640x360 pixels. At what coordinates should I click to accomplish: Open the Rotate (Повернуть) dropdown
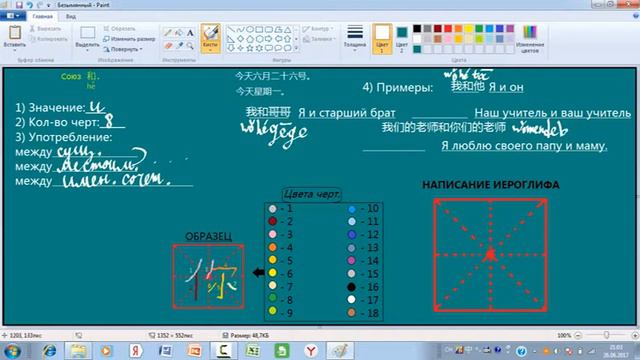click(x=122, y=49)
